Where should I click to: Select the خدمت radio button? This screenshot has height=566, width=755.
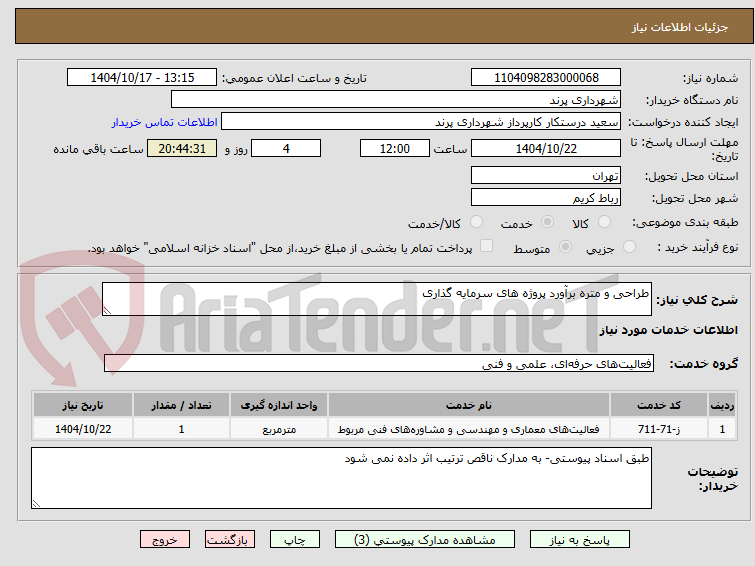pyautogui.click(x=547, y=222)
